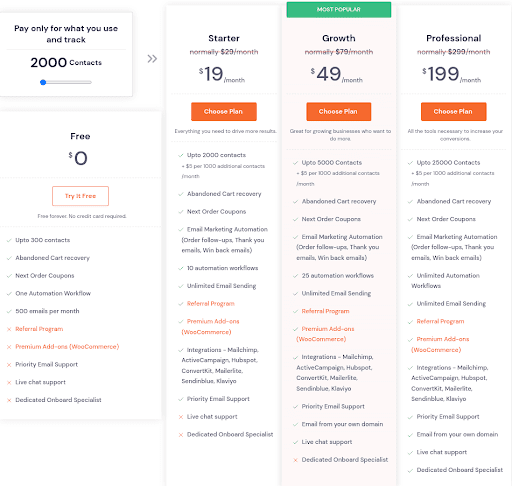Click the Try It Free button
Screen dimensions: 512x486
point(80,196)
